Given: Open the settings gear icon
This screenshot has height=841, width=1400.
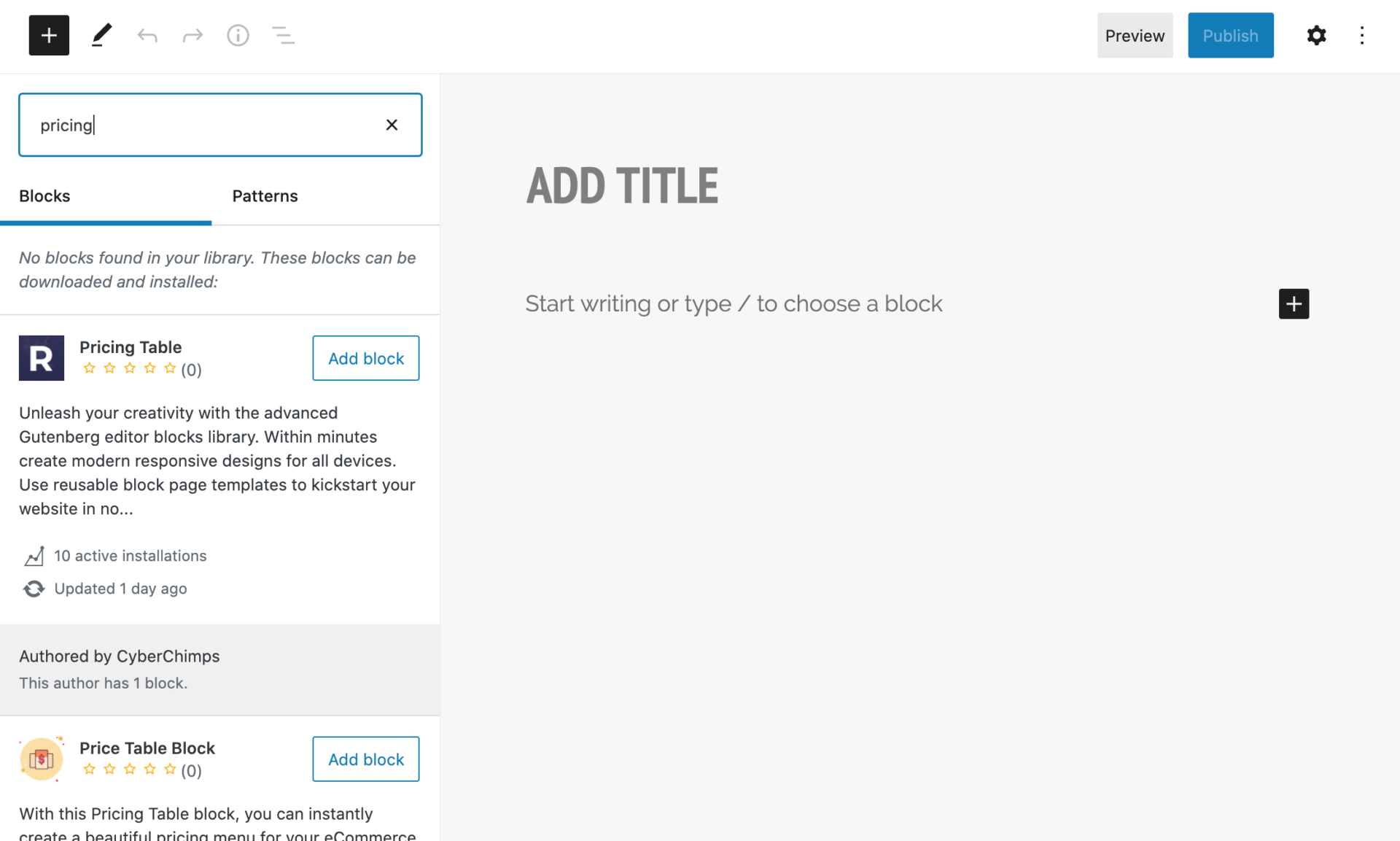Looking at the screenshot, I should point(1317,35).
